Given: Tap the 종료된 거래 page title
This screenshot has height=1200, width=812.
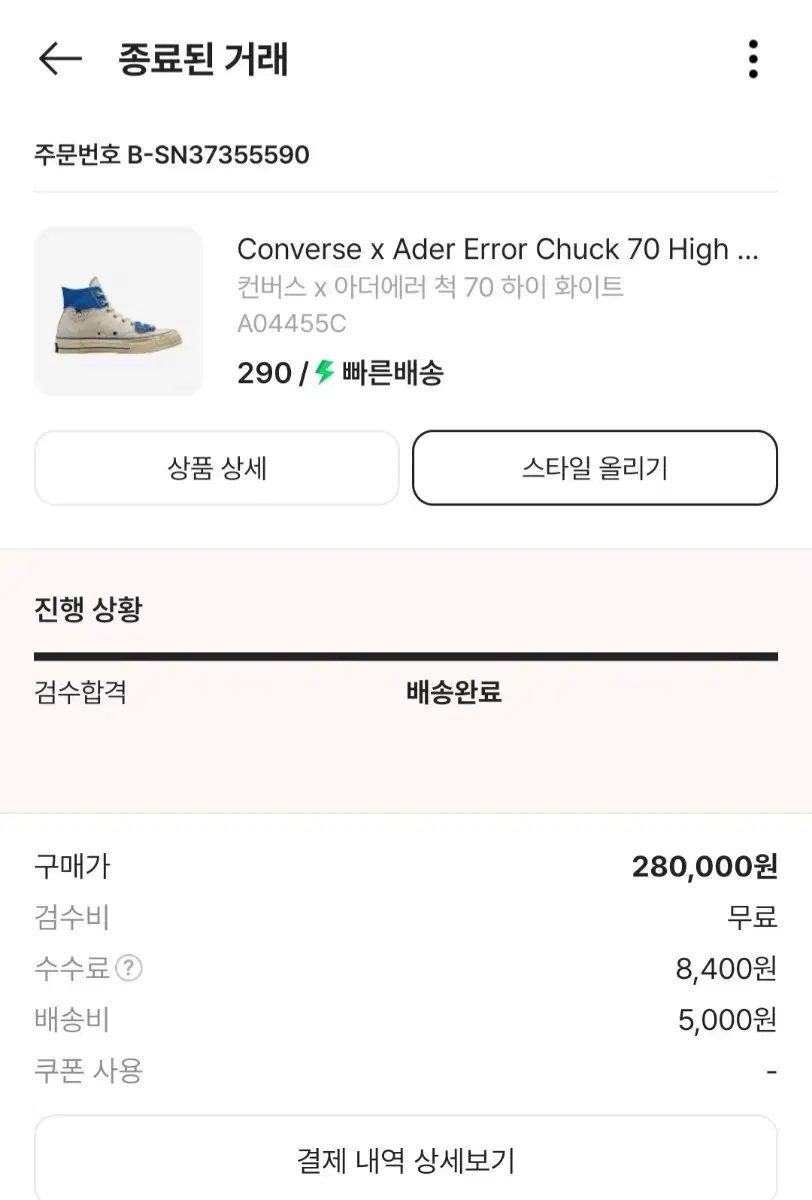Looking at the screenshot, I should pyautogui.click(x=203, y=59).
